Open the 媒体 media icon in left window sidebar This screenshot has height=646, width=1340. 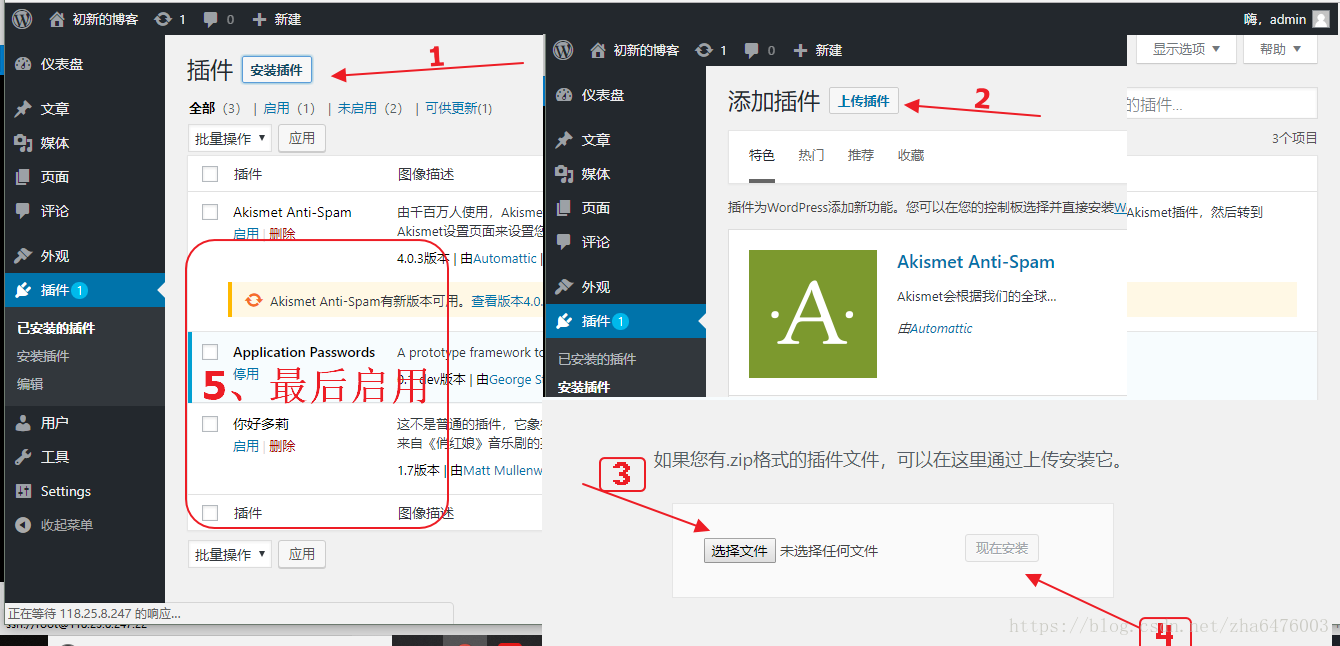coord(23,143)
